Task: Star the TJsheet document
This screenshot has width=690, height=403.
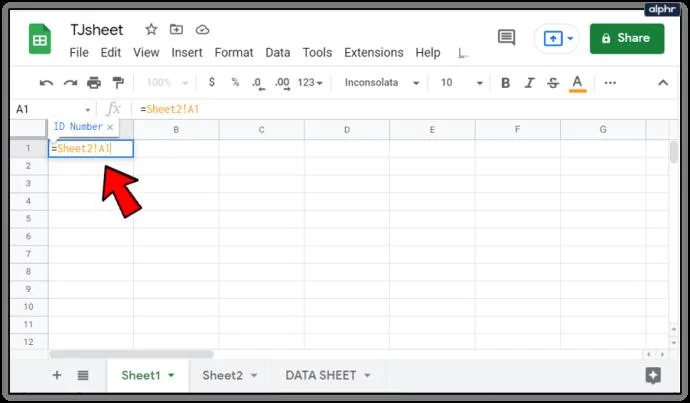Action: pyautogui.click(x=151, y=29)
